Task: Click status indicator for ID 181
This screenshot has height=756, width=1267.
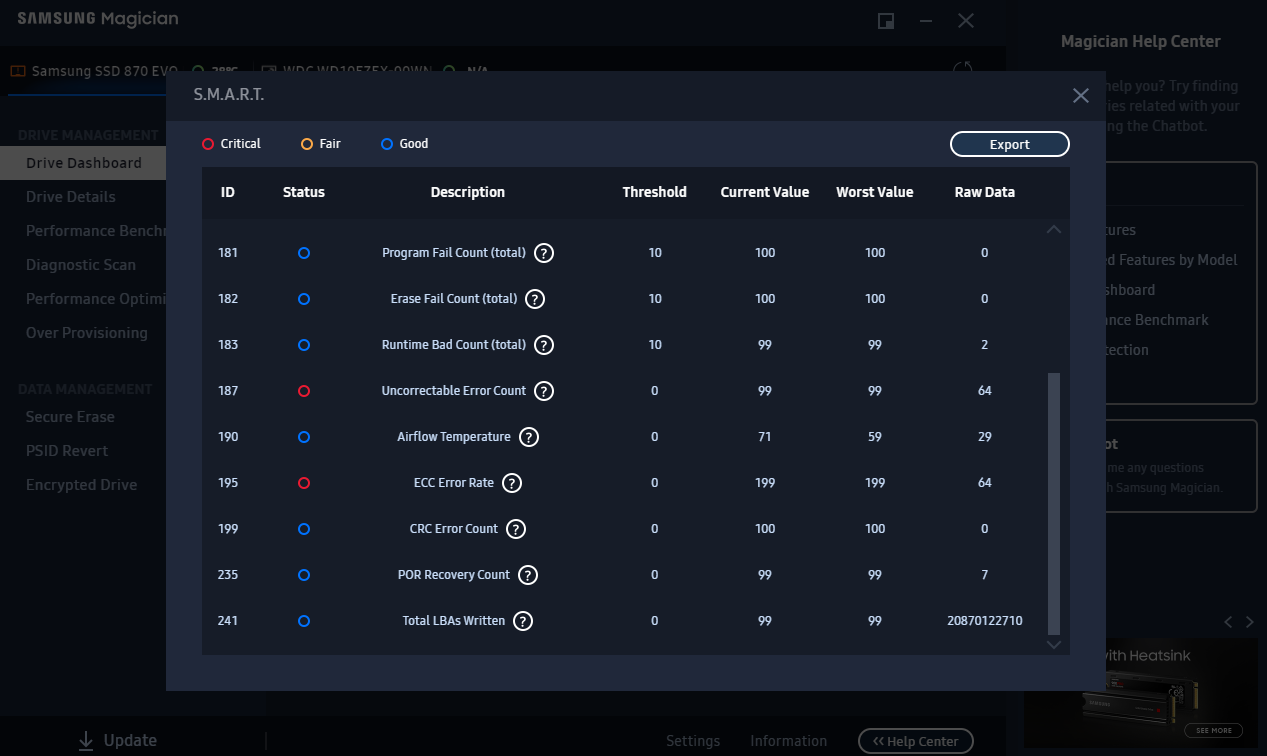Action: (304, 253)
